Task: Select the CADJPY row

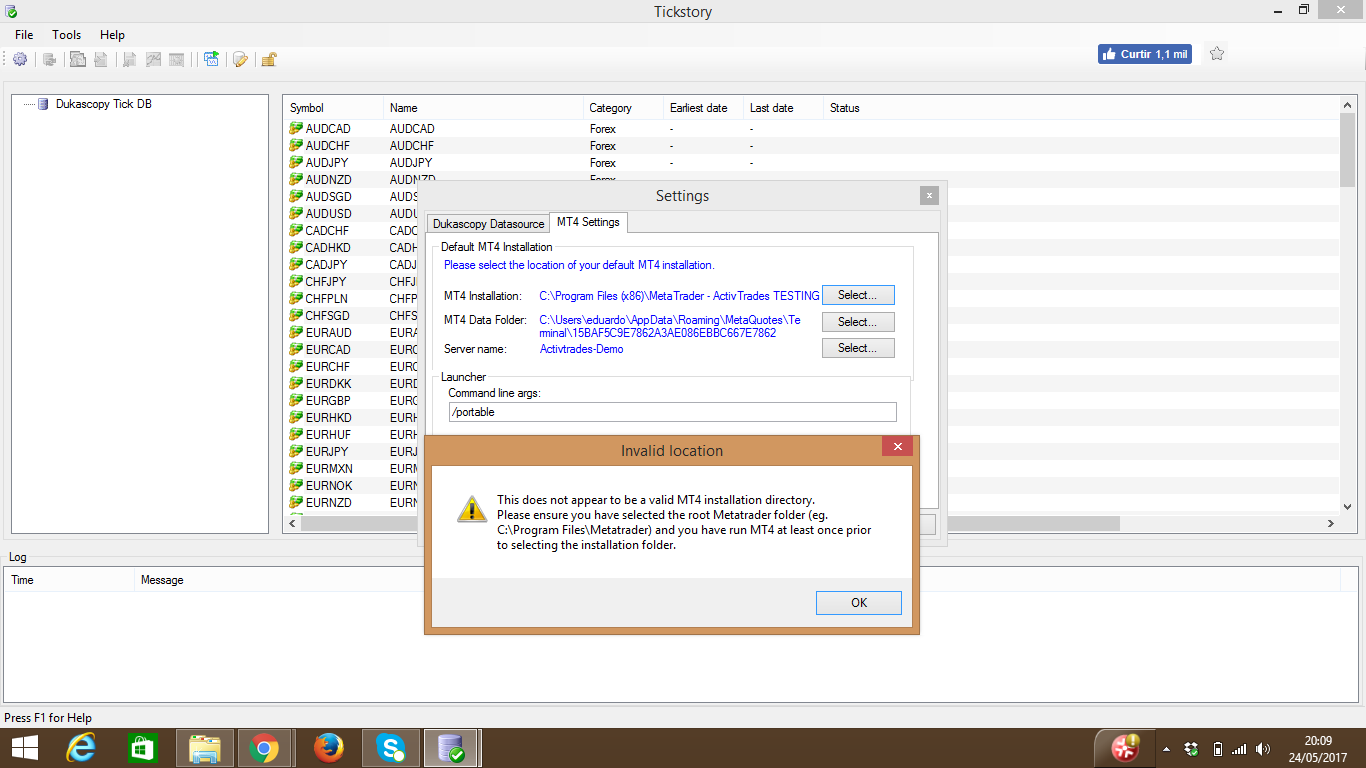Action: click(811, 264)
